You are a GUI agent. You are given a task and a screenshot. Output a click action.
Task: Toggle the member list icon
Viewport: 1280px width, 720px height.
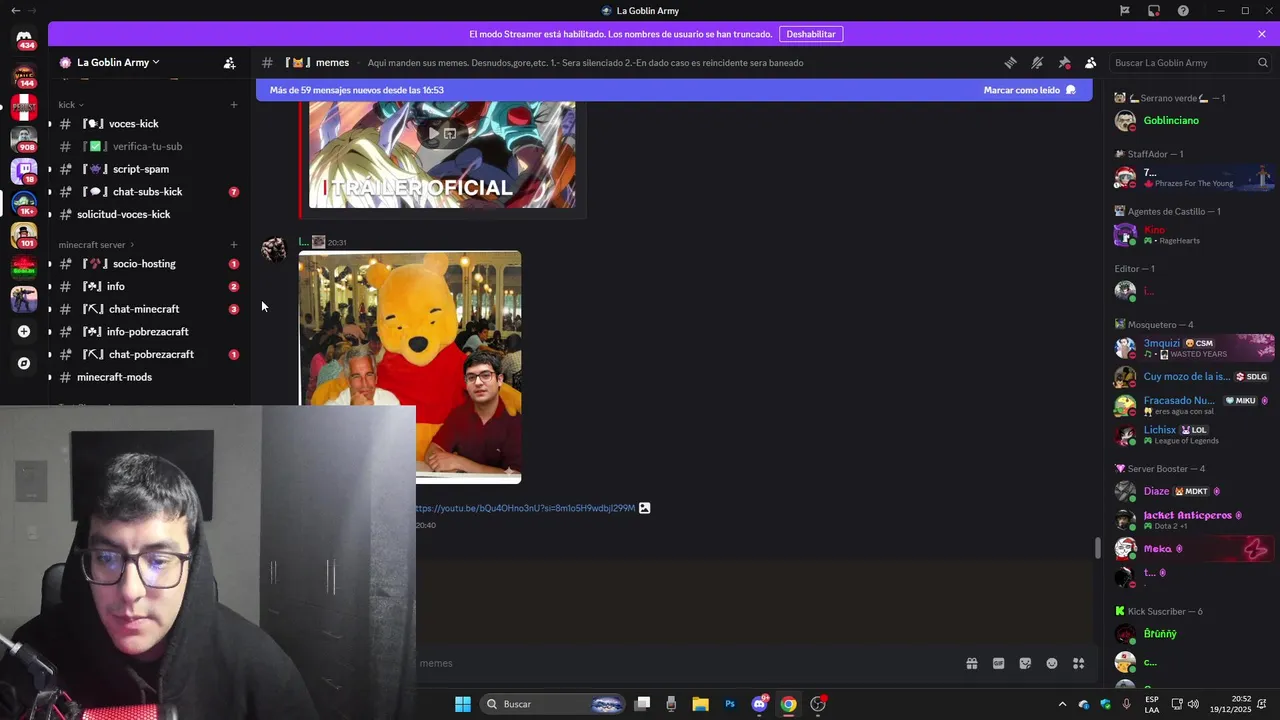tap(1091, 62)
